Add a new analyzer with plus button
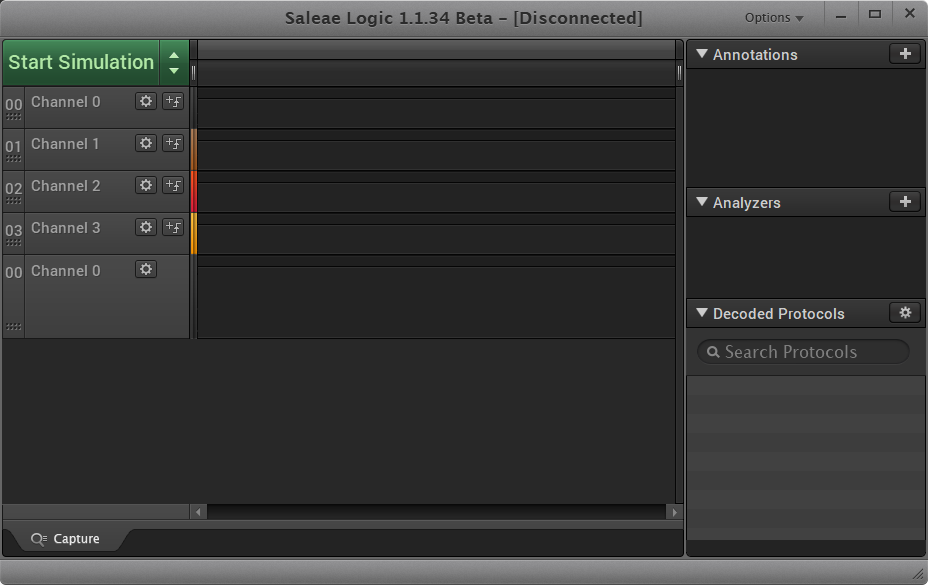The image size is (928, 585). point(905,202)
